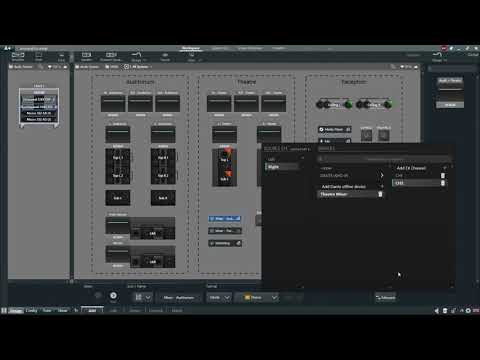Screen dimensions: 480x360
Task: Click the plus icon next to Add Dante offline device
Action: pos(382,187)
